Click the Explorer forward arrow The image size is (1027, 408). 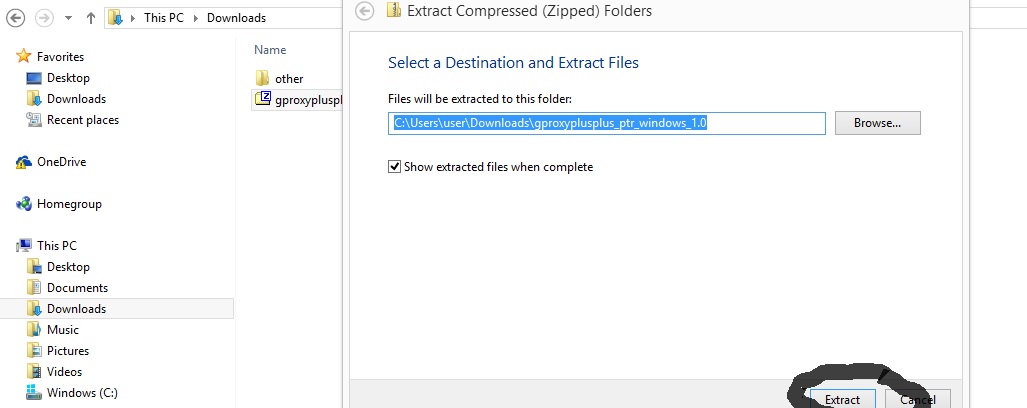[x=45, y=18]
